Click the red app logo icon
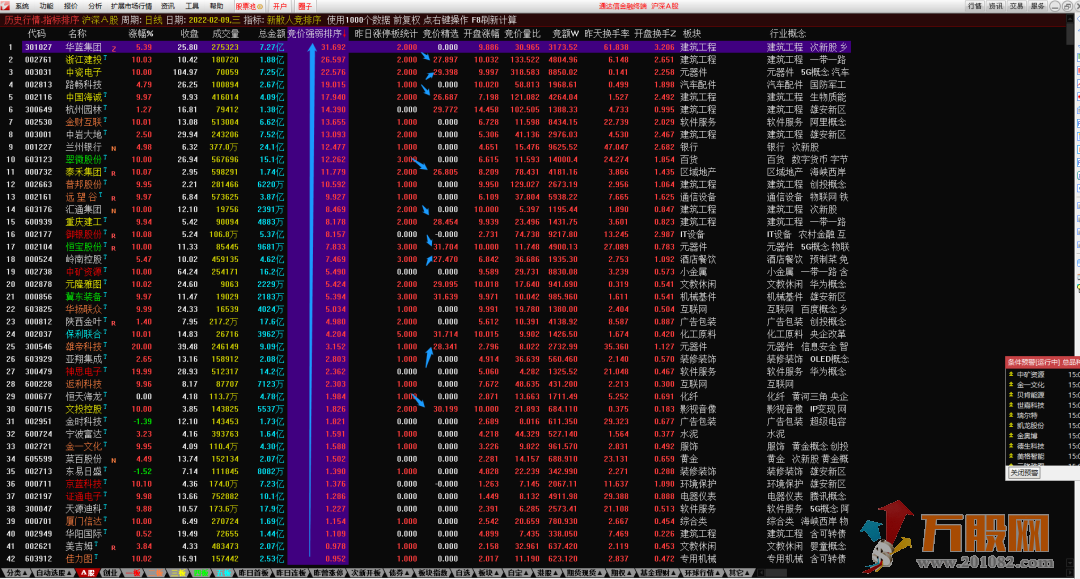This screenshot has width=1080, height=579. [6, 6]
